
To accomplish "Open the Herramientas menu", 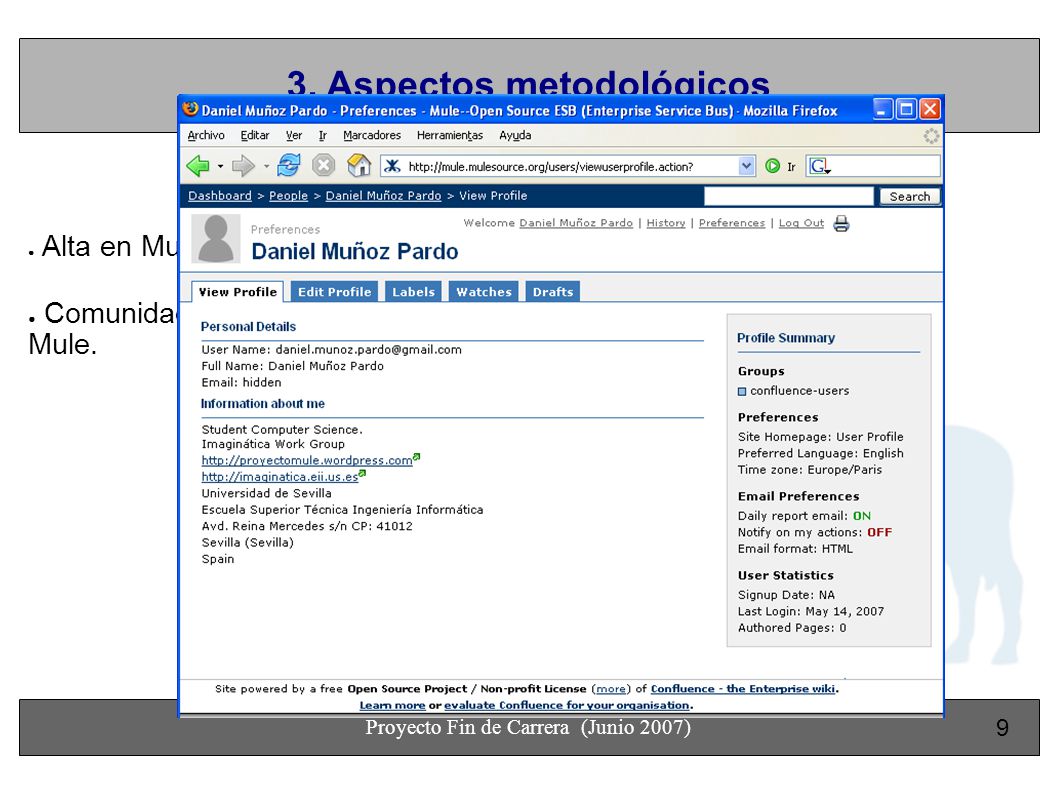I will tap(450, 136).
